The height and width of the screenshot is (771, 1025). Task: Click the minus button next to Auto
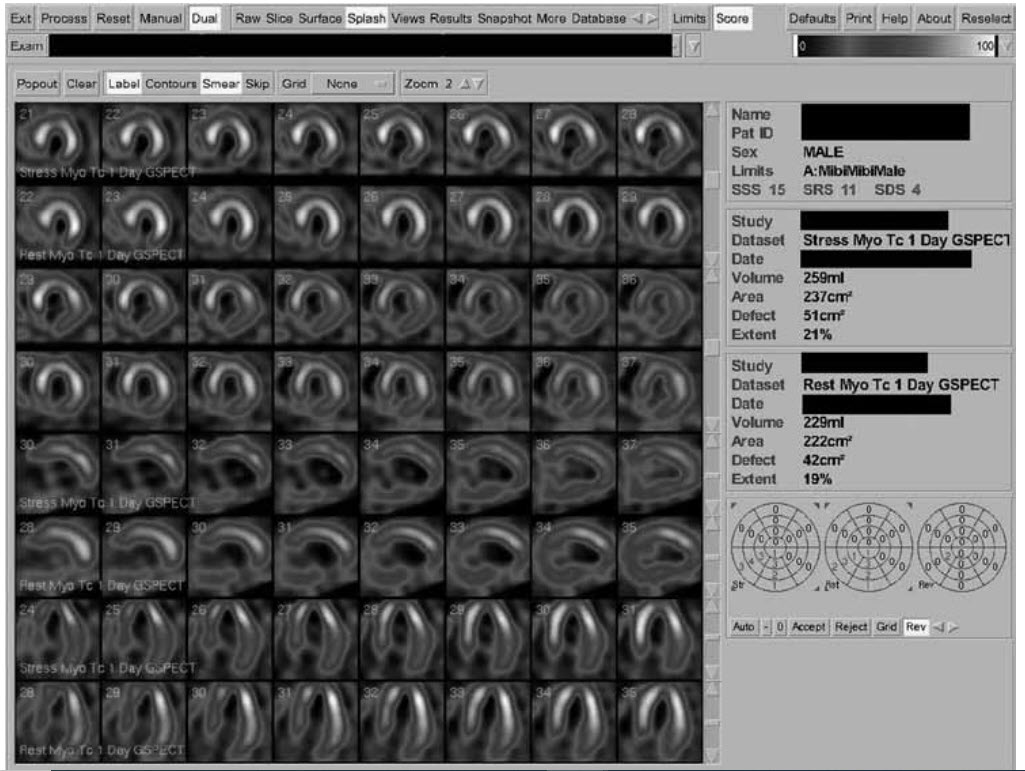(766, 627)
